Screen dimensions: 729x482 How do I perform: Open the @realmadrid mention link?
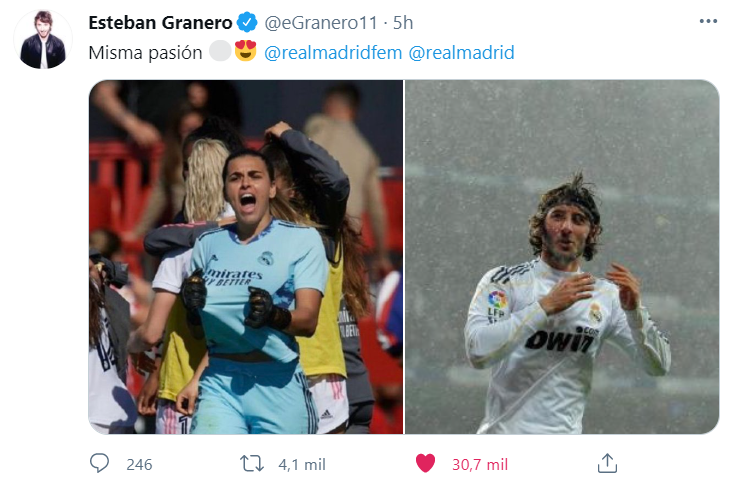461,53
